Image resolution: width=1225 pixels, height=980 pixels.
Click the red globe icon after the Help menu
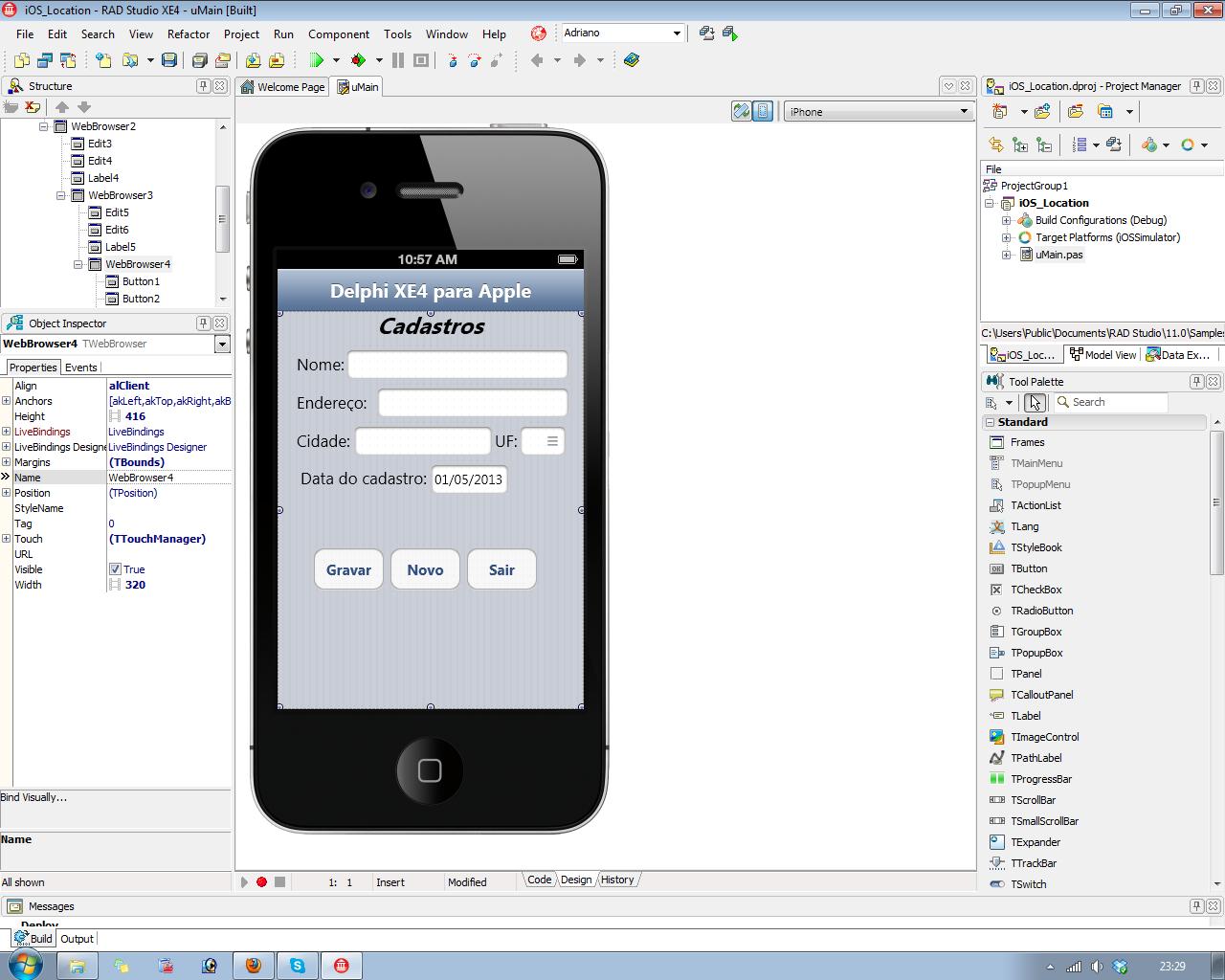click(x=539, y=33)
